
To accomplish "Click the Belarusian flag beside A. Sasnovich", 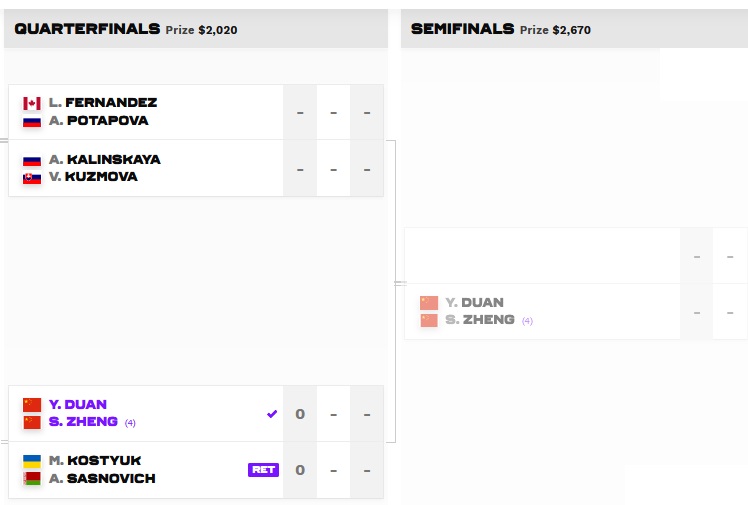I will pyautogui.click(x=32, y=479).
